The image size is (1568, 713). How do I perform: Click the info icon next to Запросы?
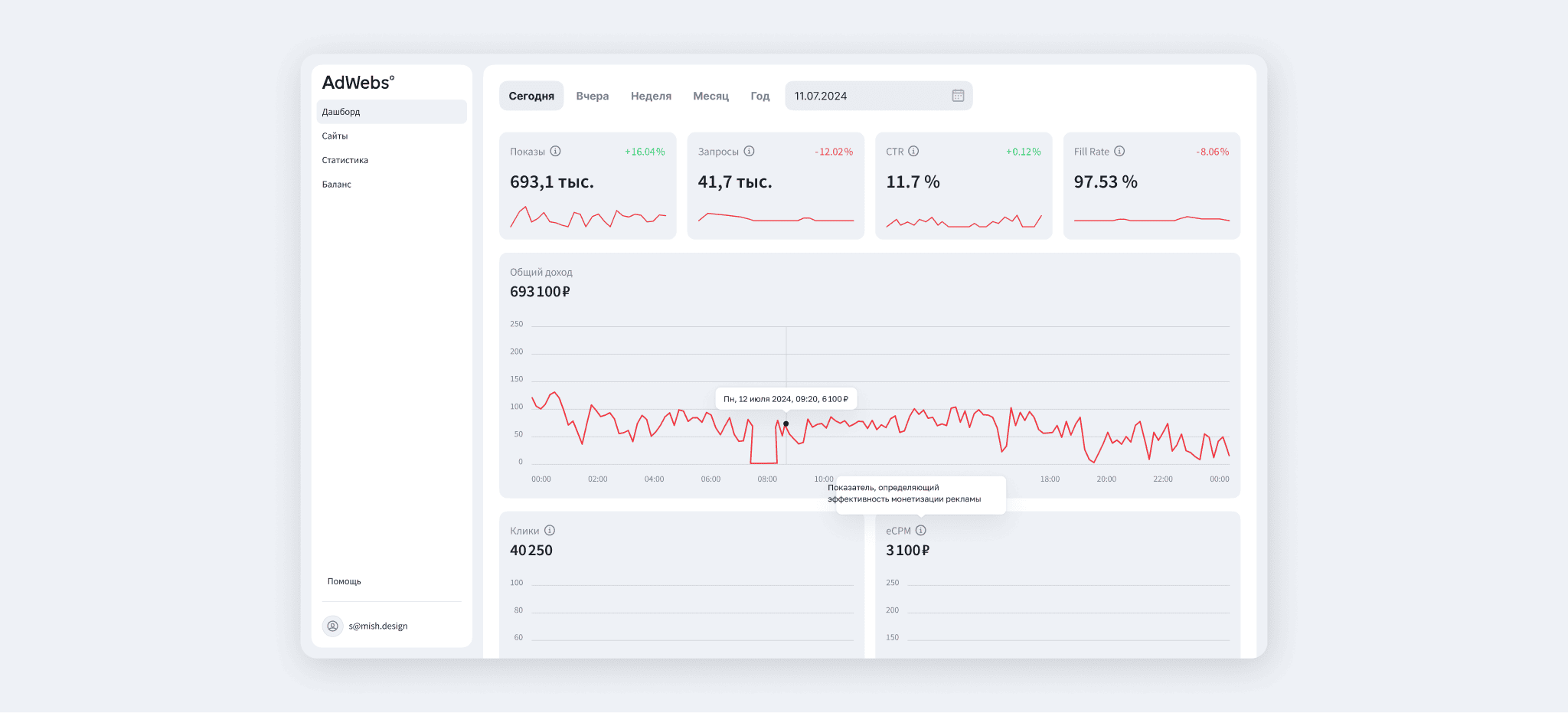coord(750,152)
